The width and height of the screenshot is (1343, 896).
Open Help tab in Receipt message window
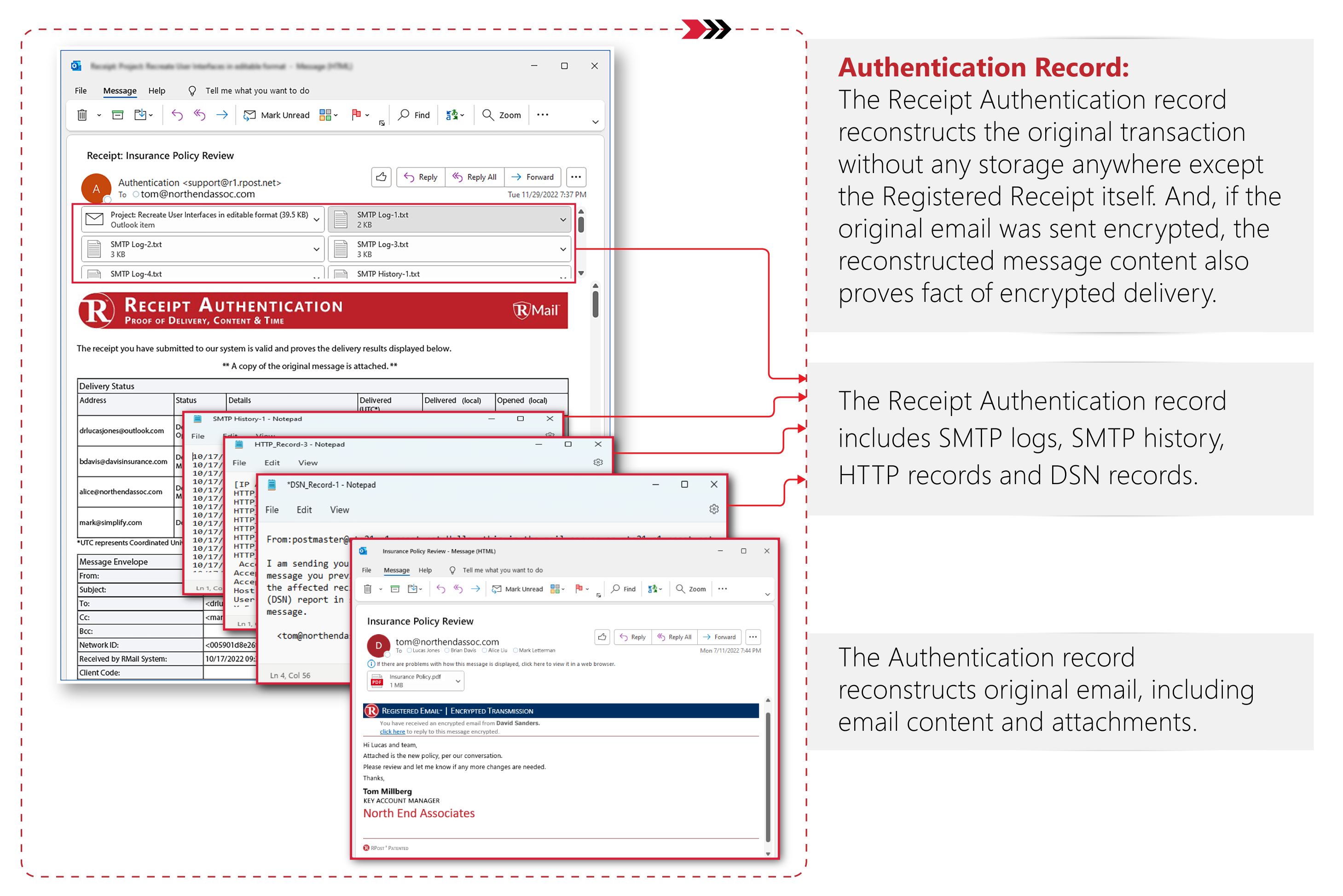156,90
